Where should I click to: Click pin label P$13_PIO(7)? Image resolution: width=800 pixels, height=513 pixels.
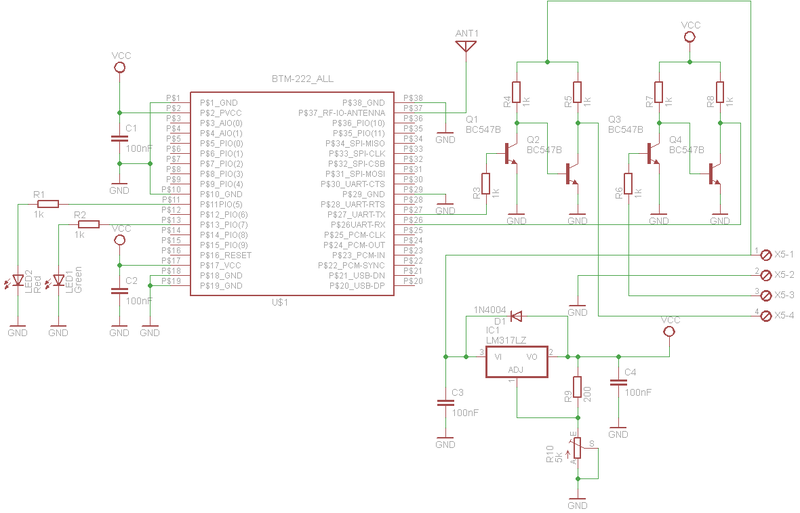point(223,225)
